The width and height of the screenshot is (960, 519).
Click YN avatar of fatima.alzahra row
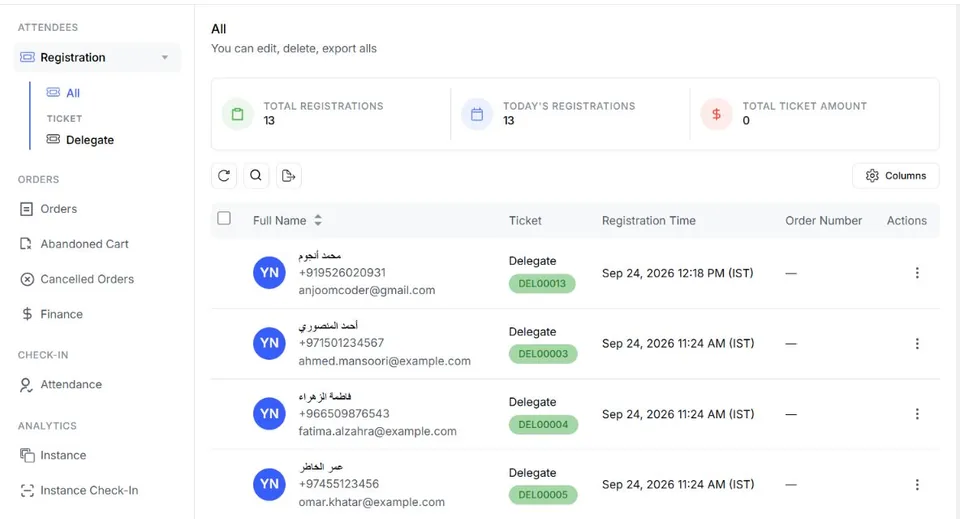click(x=269, y=414)
